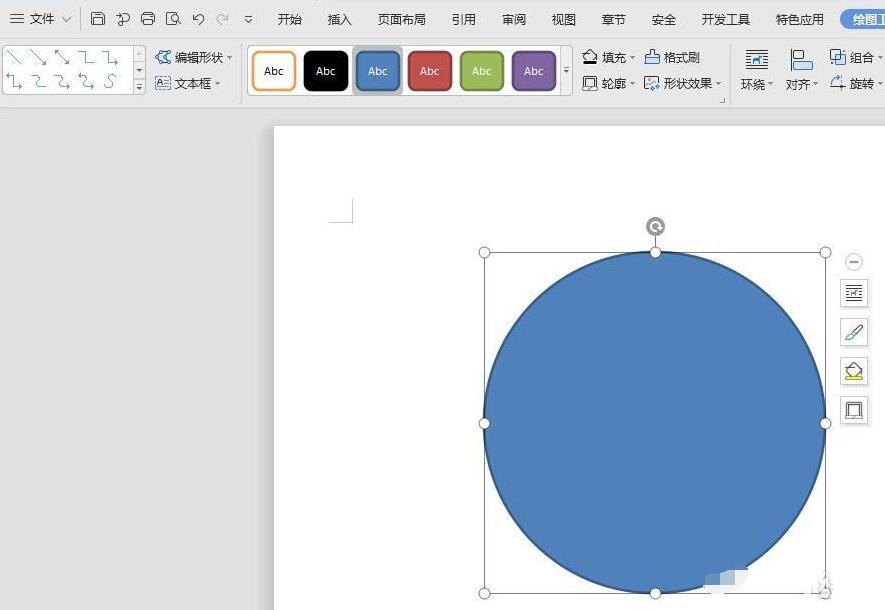Click the 文本框 (Text Box) button
The image size is (885, 610).
pyautogui.click(x=187, y=83)
